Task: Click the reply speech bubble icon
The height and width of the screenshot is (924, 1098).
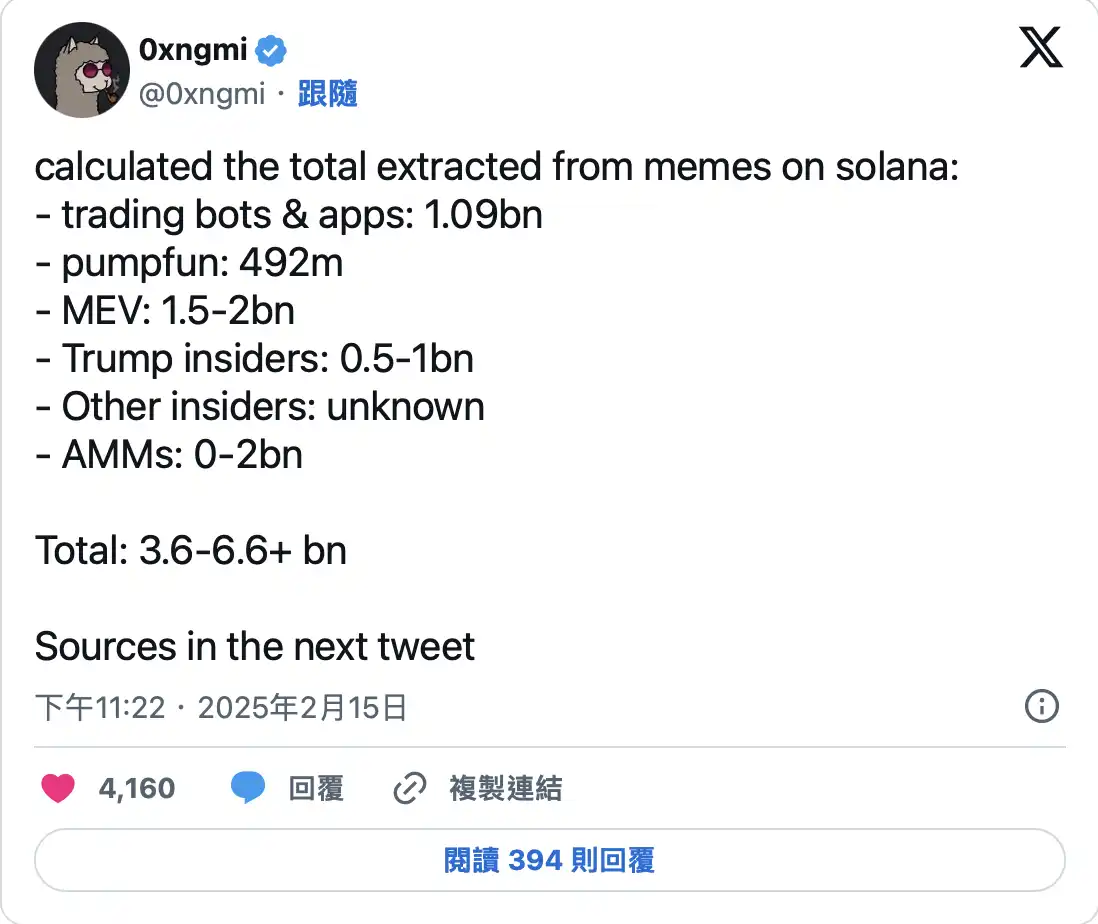Action: tap(248, 788)
